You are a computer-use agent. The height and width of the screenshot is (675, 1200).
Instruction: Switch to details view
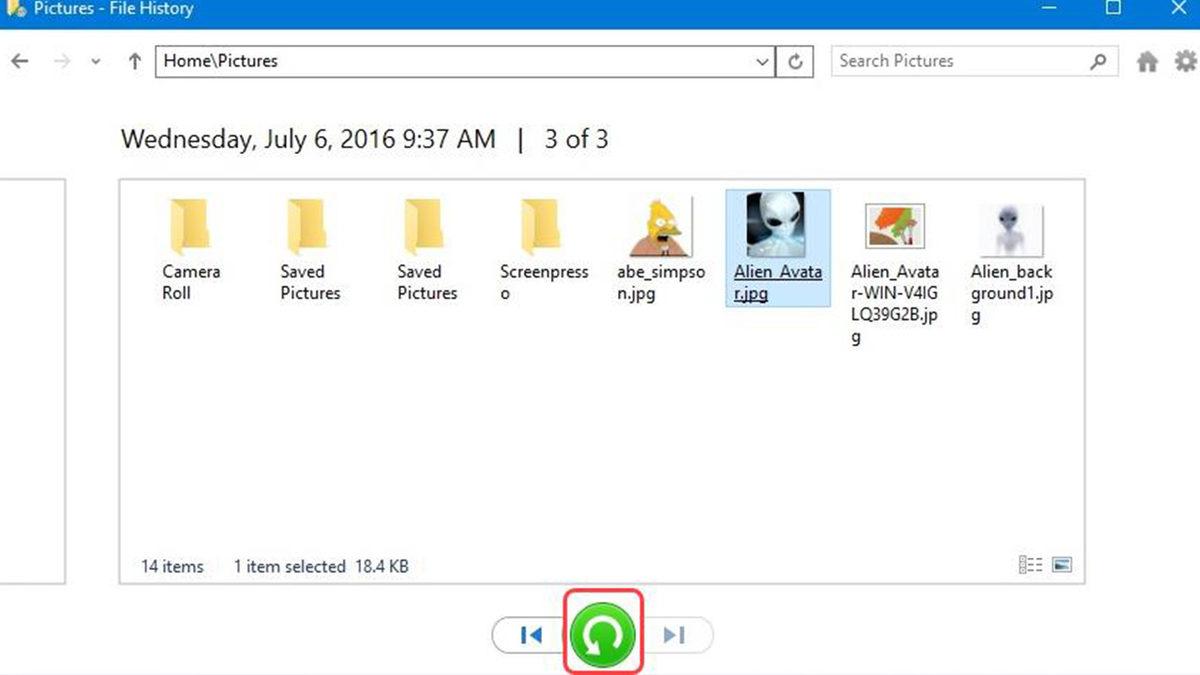point(1030,565)
